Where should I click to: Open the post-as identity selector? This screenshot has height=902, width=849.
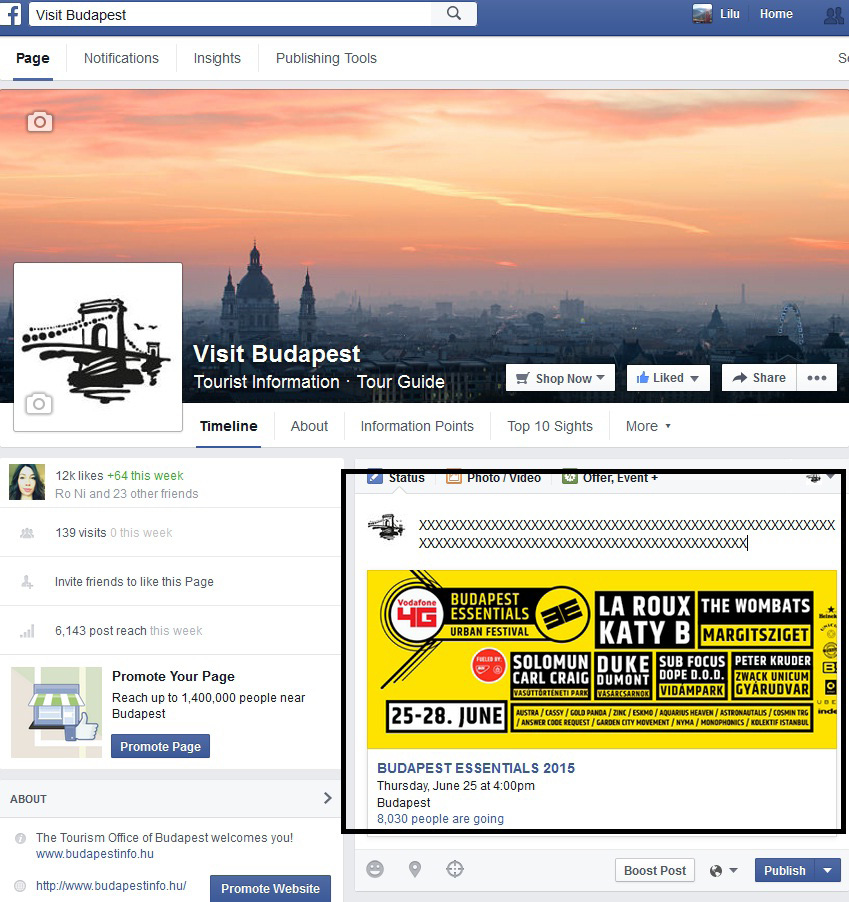click(x=820, y=477)
